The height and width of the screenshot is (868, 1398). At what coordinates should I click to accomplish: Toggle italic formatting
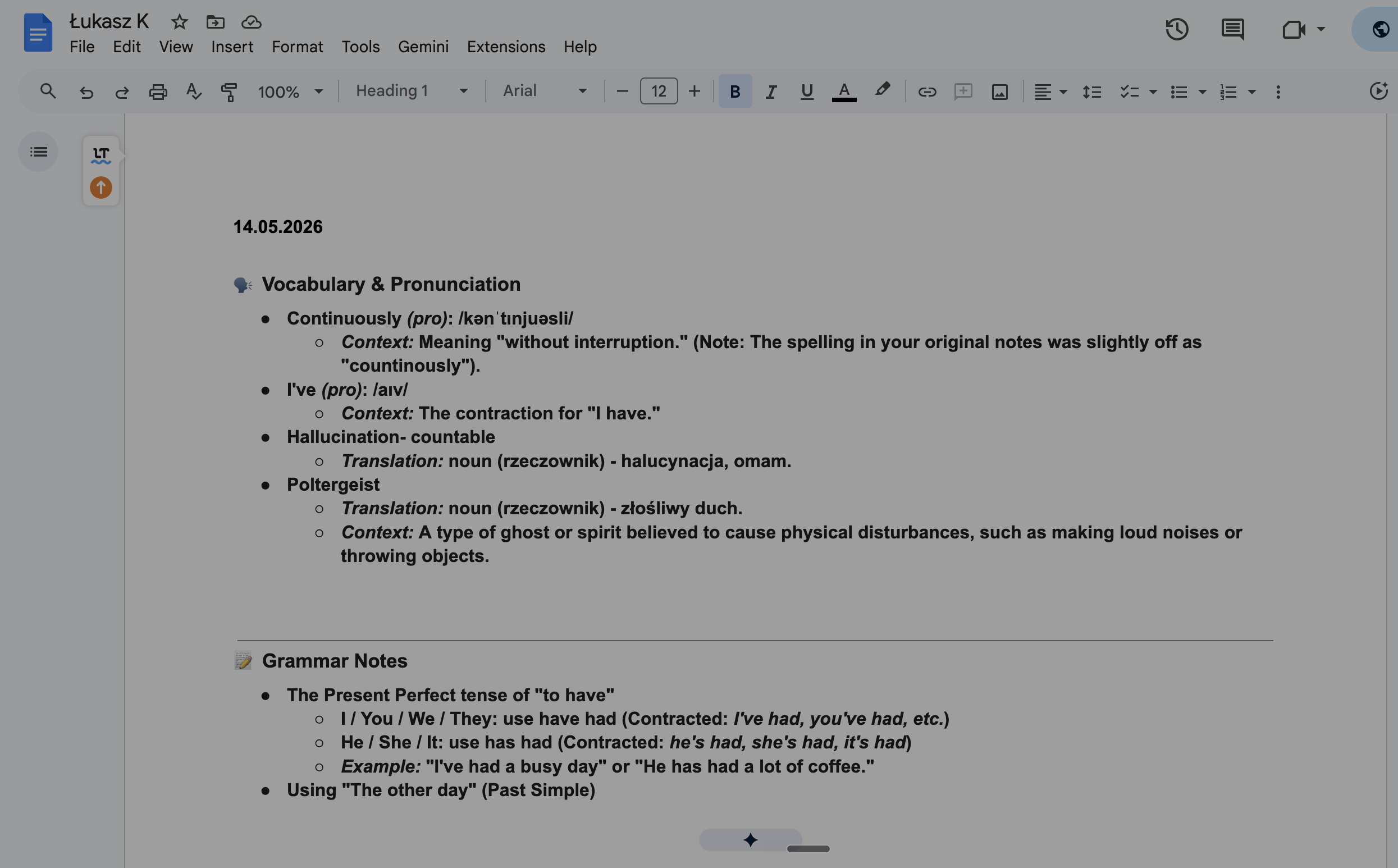coord(771,92)
